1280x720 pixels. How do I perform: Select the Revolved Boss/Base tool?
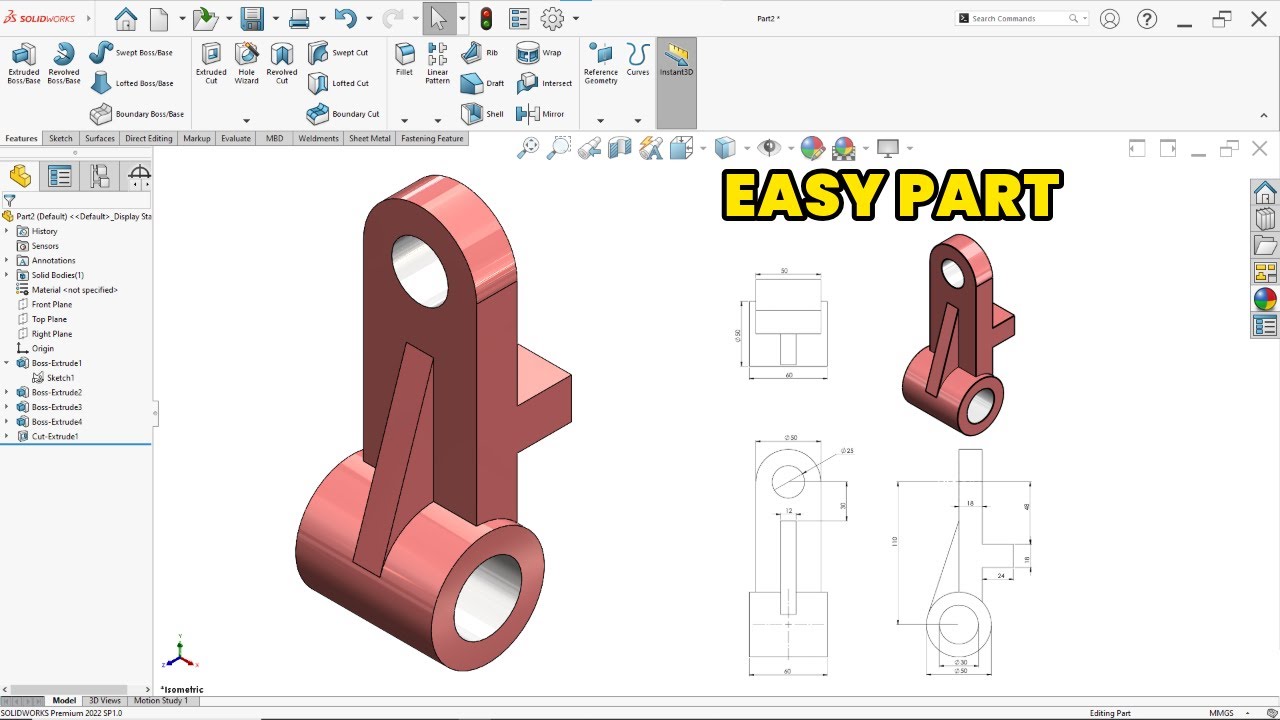pos(64,62)
